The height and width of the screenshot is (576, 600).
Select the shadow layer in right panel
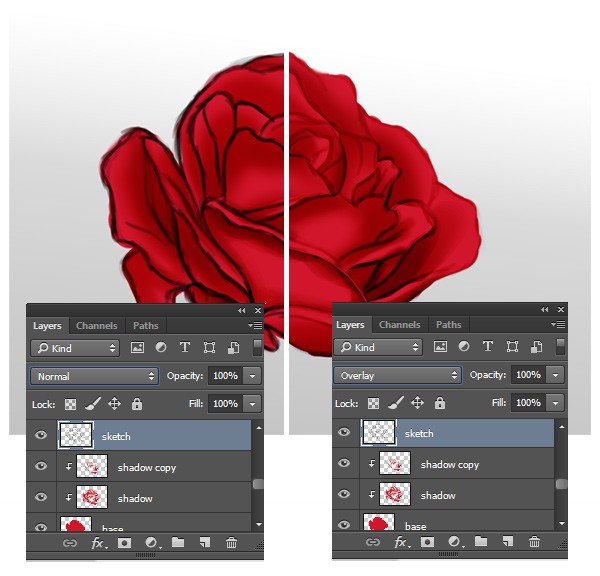coord(457,495)
